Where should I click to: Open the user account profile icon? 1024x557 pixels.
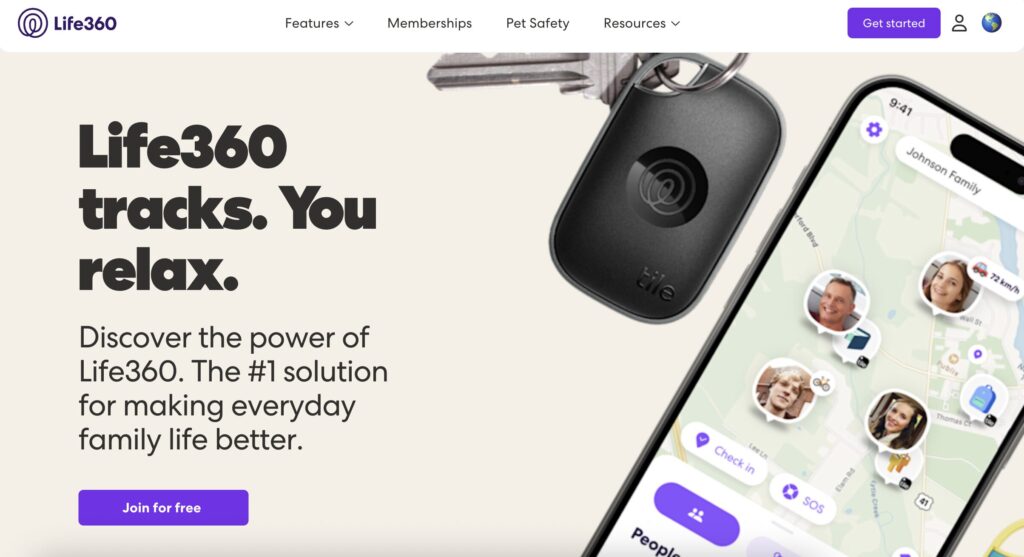(x=959, y=23)
